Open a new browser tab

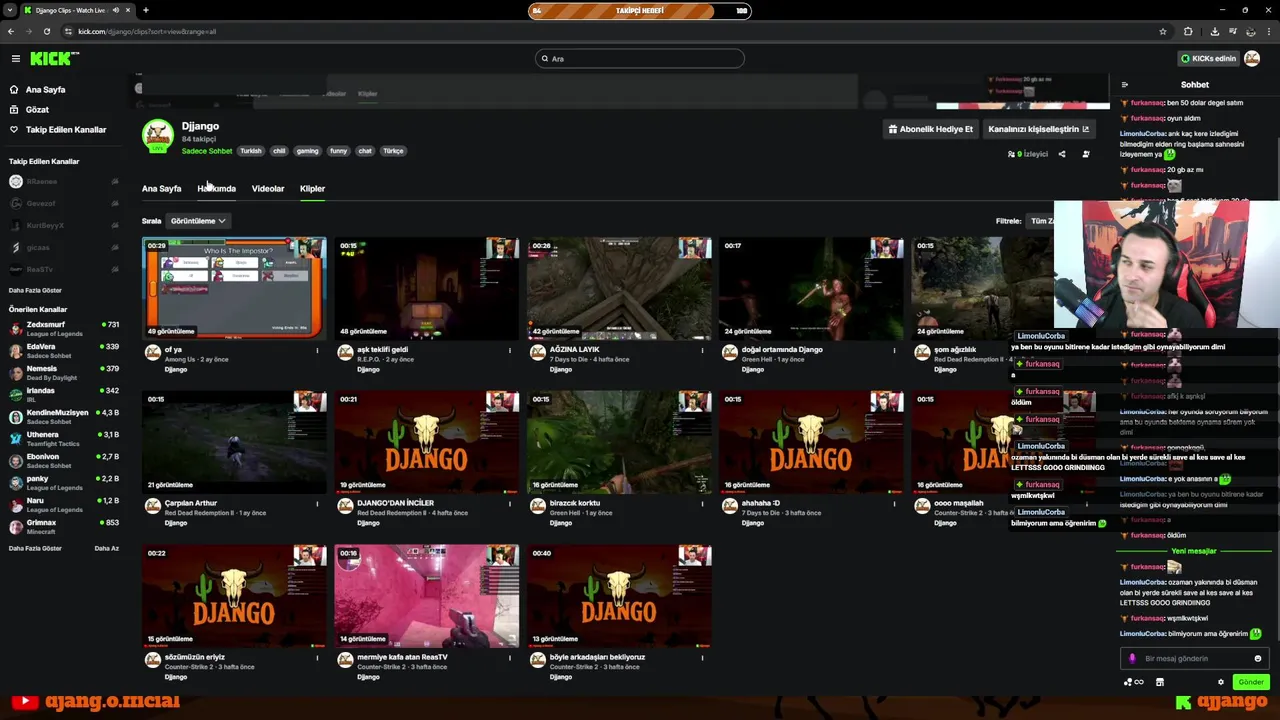pyautogui.click(x=145, y=10)
